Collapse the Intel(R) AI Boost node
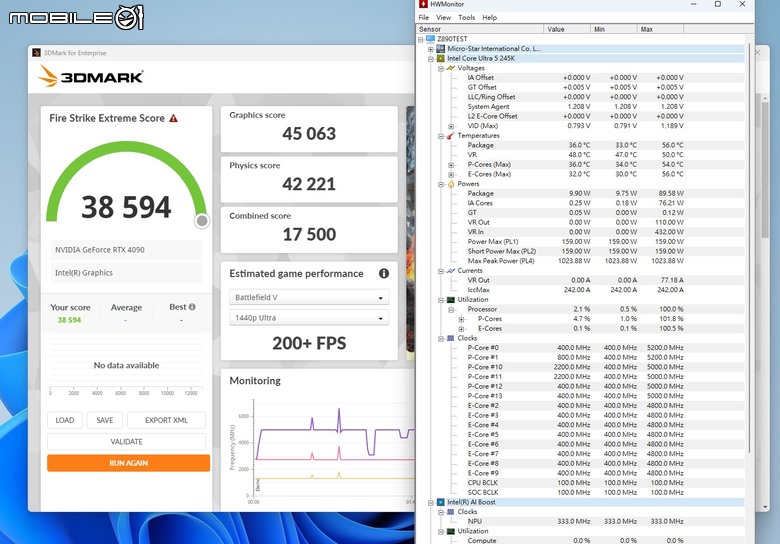The height and width of the screenshot is (544, 780). pos(431,503)
